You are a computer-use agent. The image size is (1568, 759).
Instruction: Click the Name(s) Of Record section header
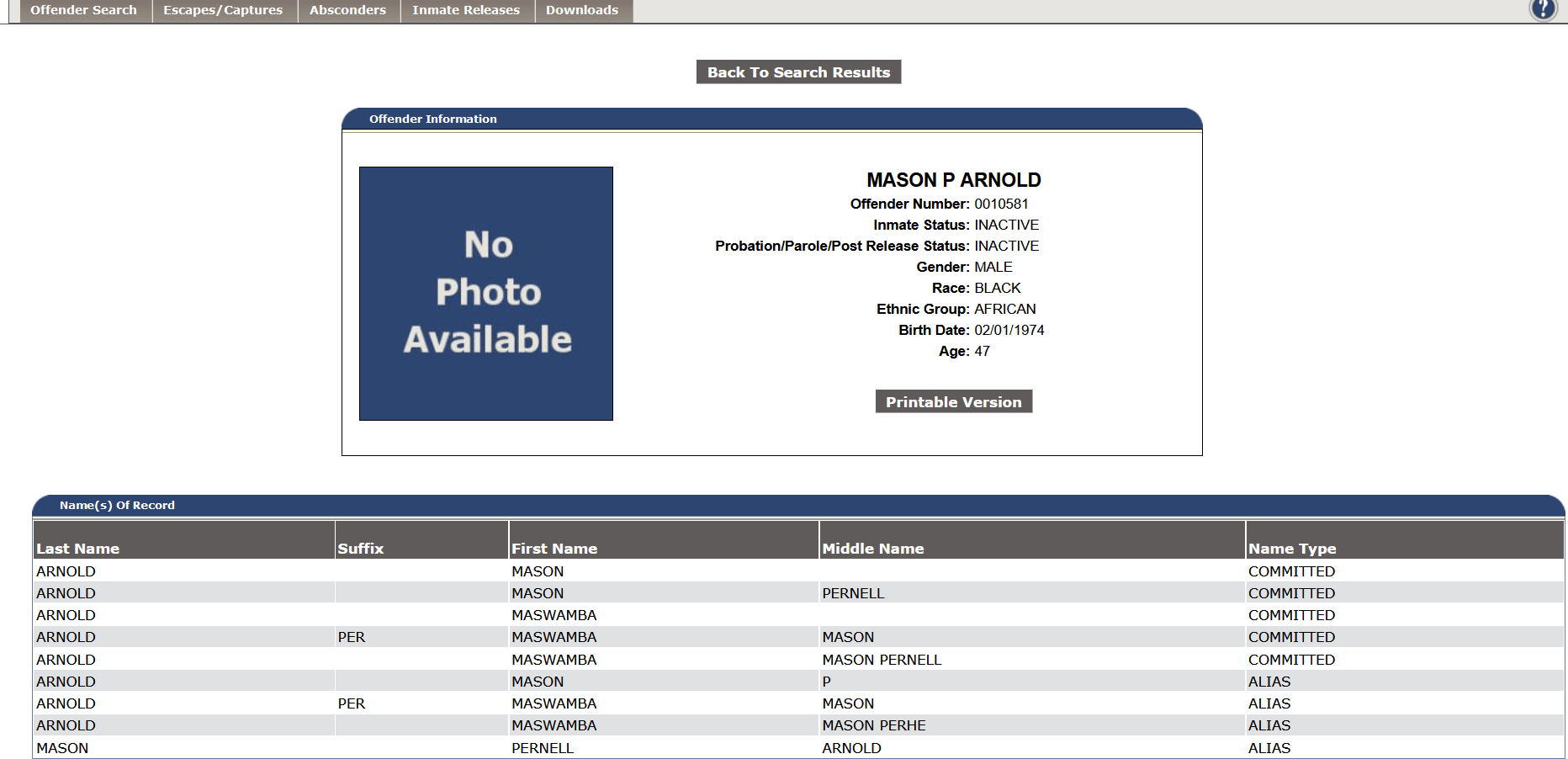pyautogui.click(x=117, y=506)
